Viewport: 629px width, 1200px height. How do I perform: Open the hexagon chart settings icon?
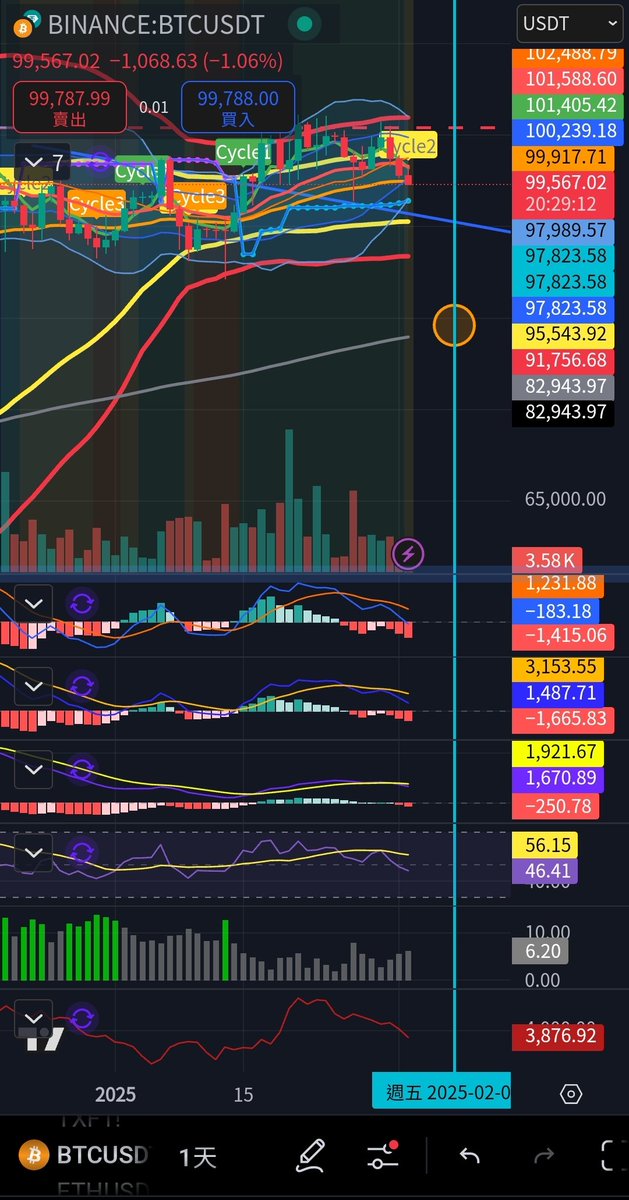(x=571, y=1094)
